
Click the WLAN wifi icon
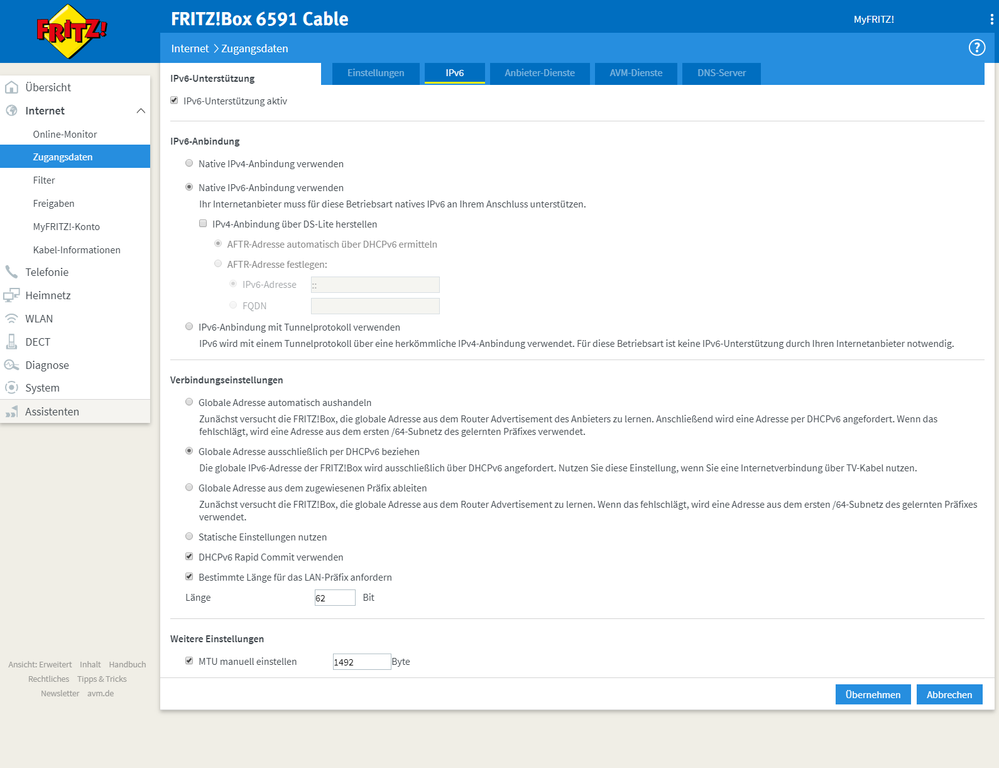(11, 319)
